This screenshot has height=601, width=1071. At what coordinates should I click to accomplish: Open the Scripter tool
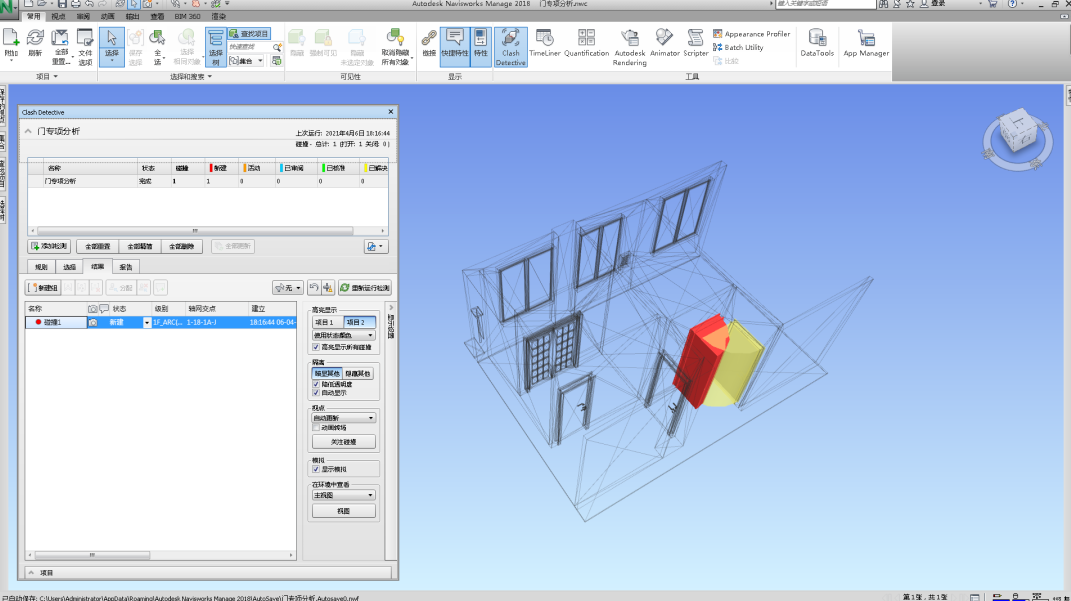pos(695,43)
